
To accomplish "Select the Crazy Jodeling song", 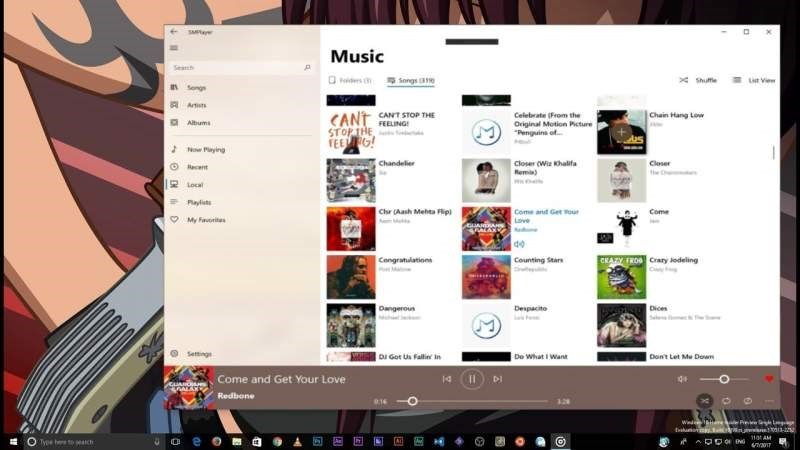I will click(x=673, y=260).
